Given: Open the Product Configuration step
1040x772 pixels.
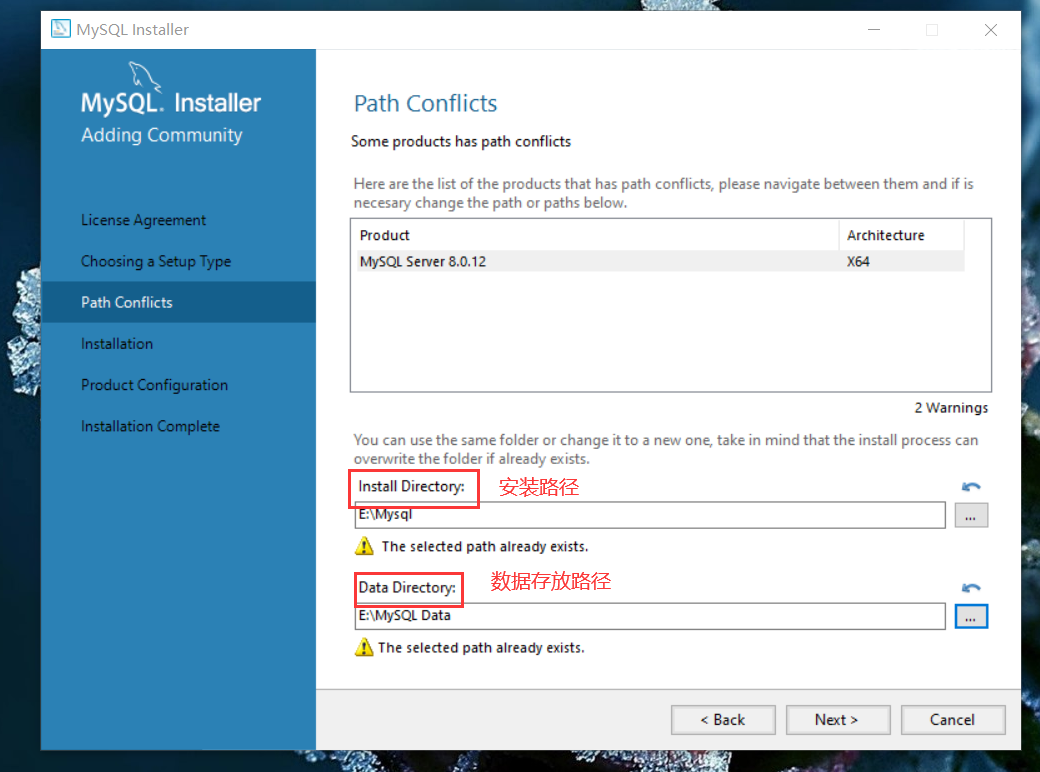Looking at the screenshot, I should (154, 385).
